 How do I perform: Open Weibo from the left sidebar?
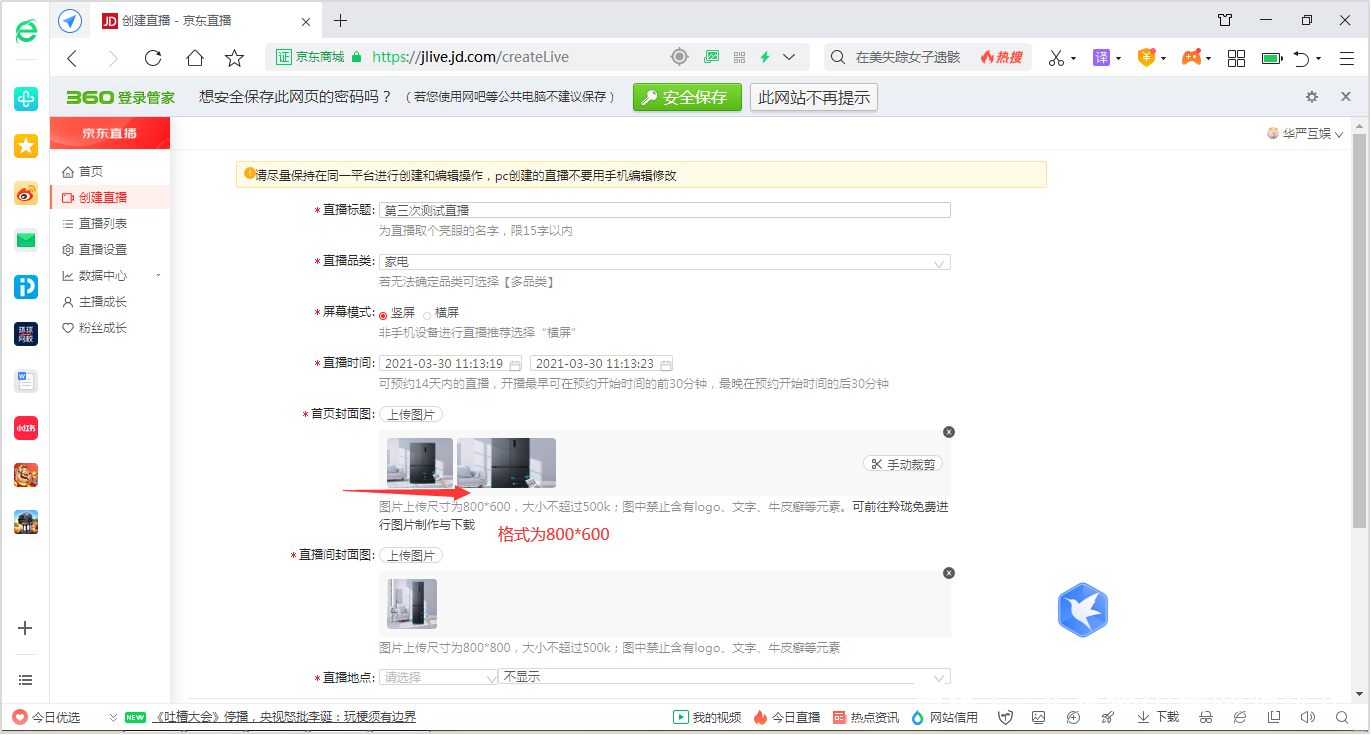click(x=25, y=193)
